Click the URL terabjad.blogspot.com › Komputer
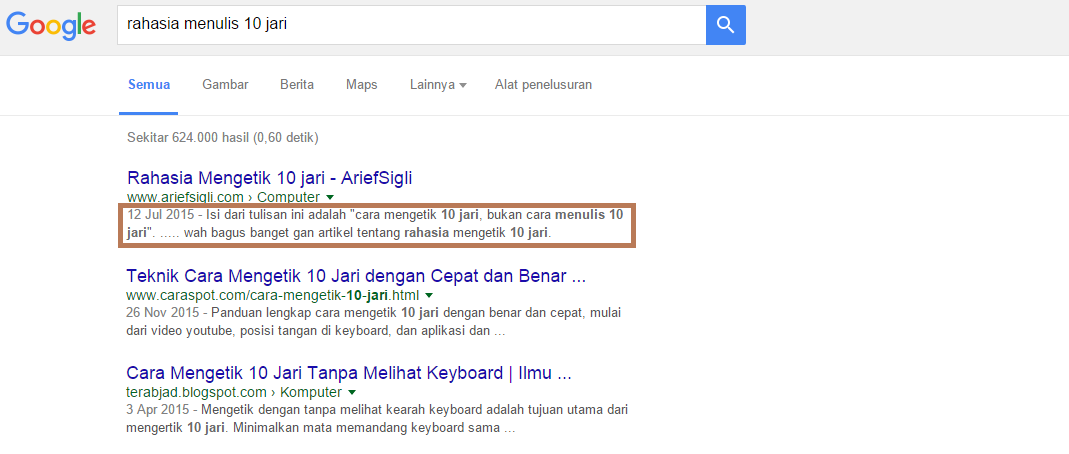 [x=235, y=392]
